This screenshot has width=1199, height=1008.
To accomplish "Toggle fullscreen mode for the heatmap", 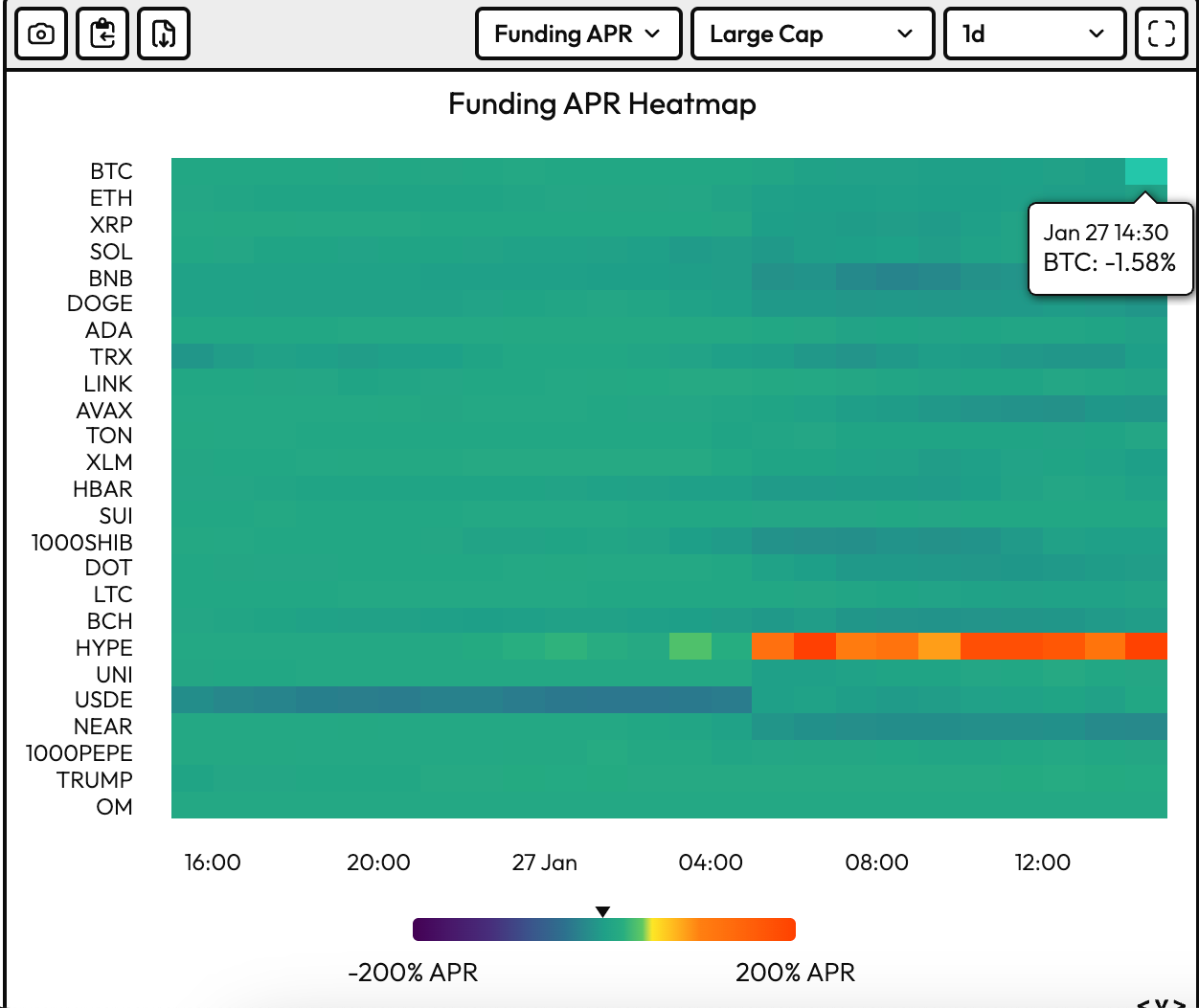I will coord(1161,34).
